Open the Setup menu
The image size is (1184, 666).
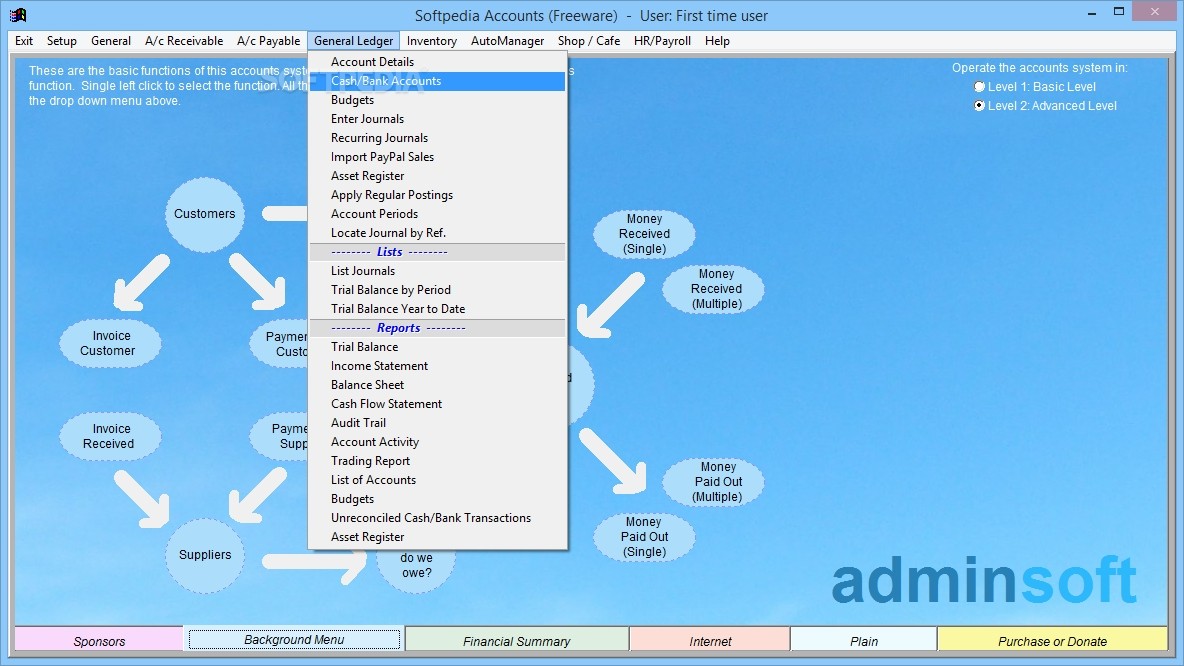coord(62,41)
